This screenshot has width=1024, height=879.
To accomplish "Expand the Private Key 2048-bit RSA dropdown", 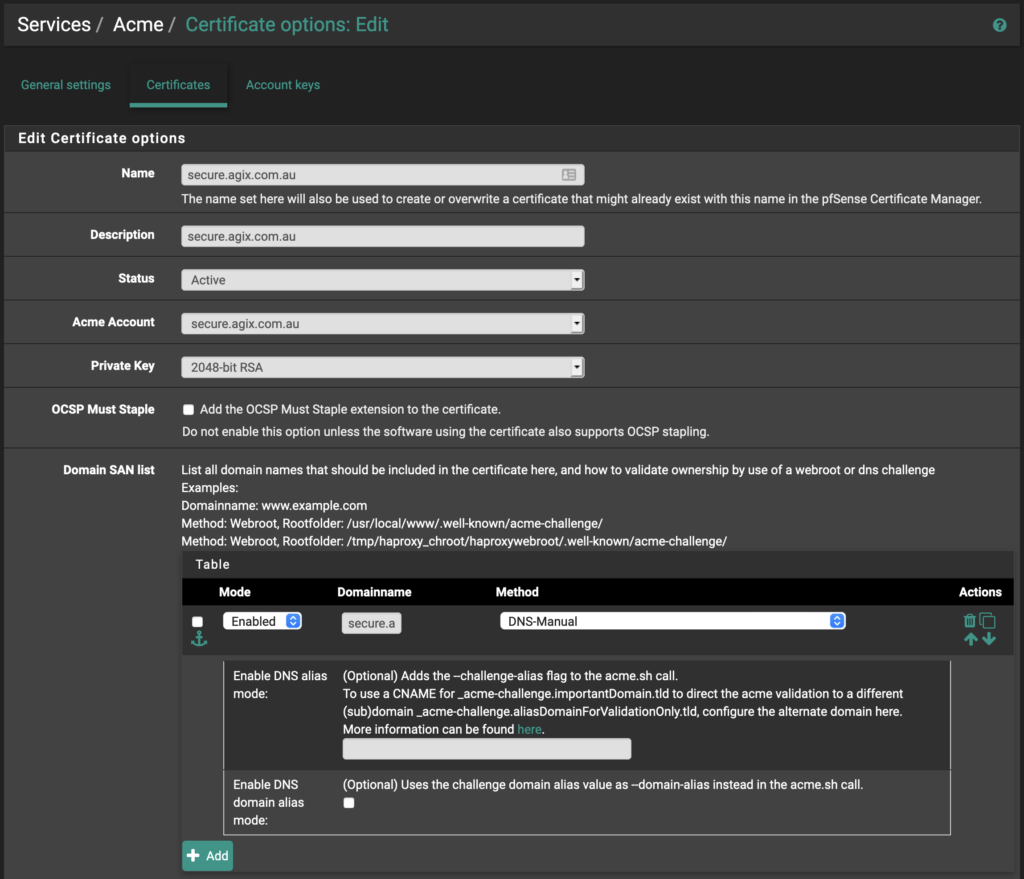I will point(382,368).
